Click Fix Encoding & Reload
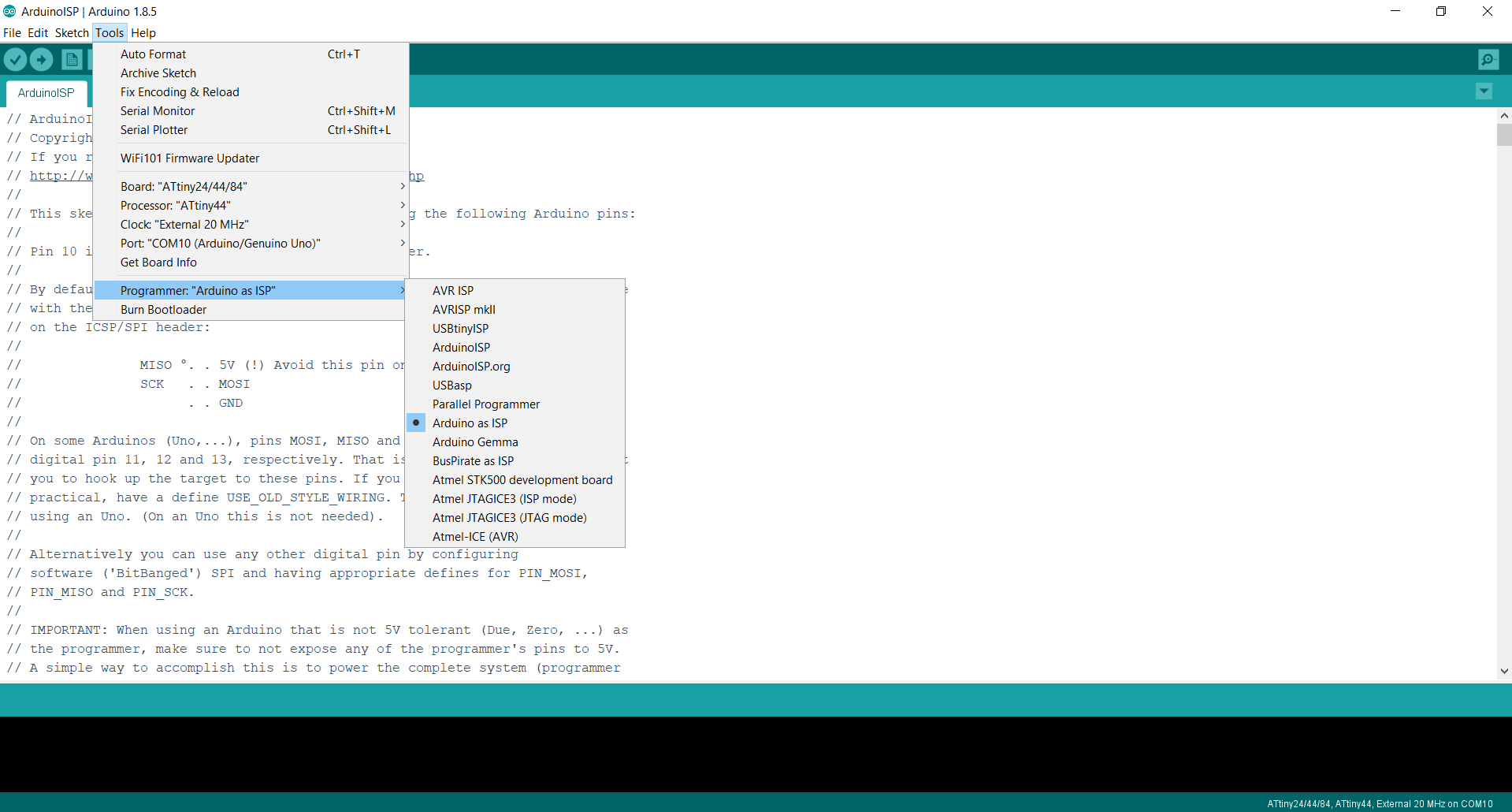The image size is (1512, 812). point(251,92)
